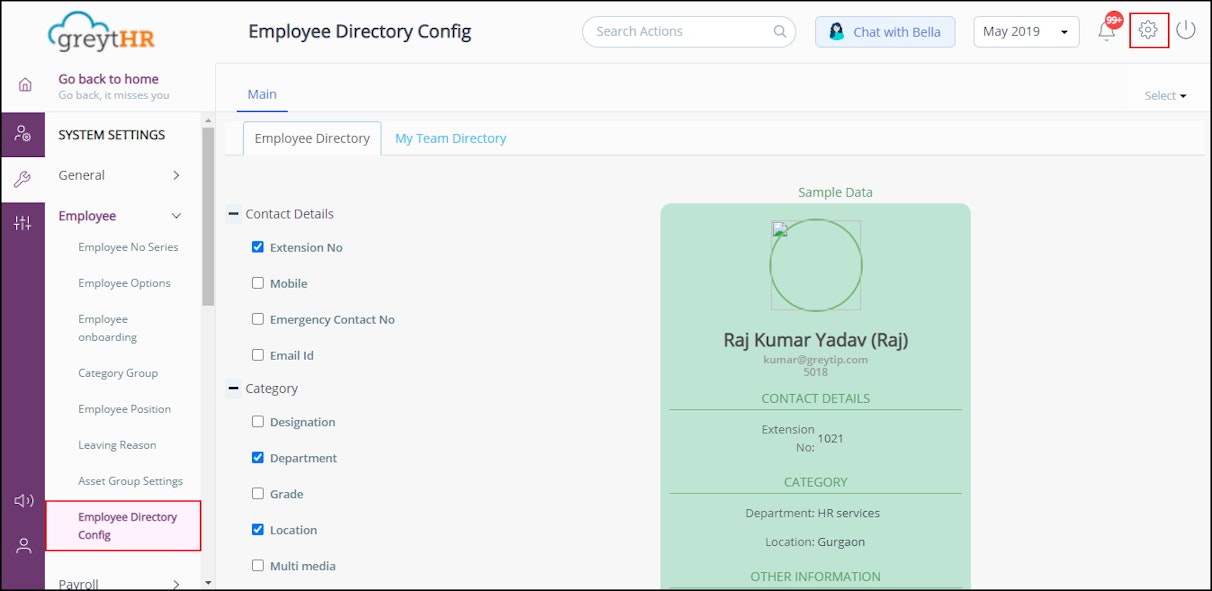This screenshot has height=591, width=1212.
Task: Collapse the Contact Details section
Action: 233,213
